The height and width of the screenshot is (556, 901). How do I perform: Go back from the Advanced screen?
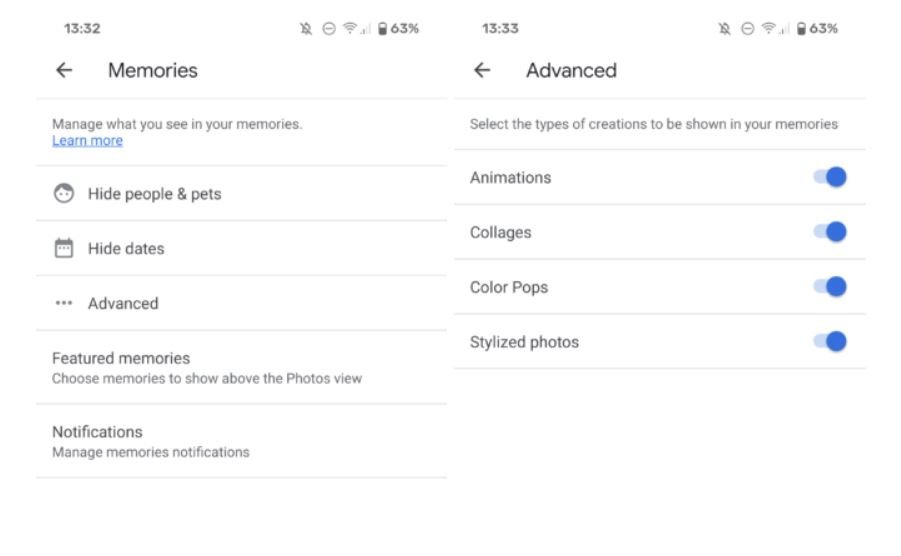482,70
